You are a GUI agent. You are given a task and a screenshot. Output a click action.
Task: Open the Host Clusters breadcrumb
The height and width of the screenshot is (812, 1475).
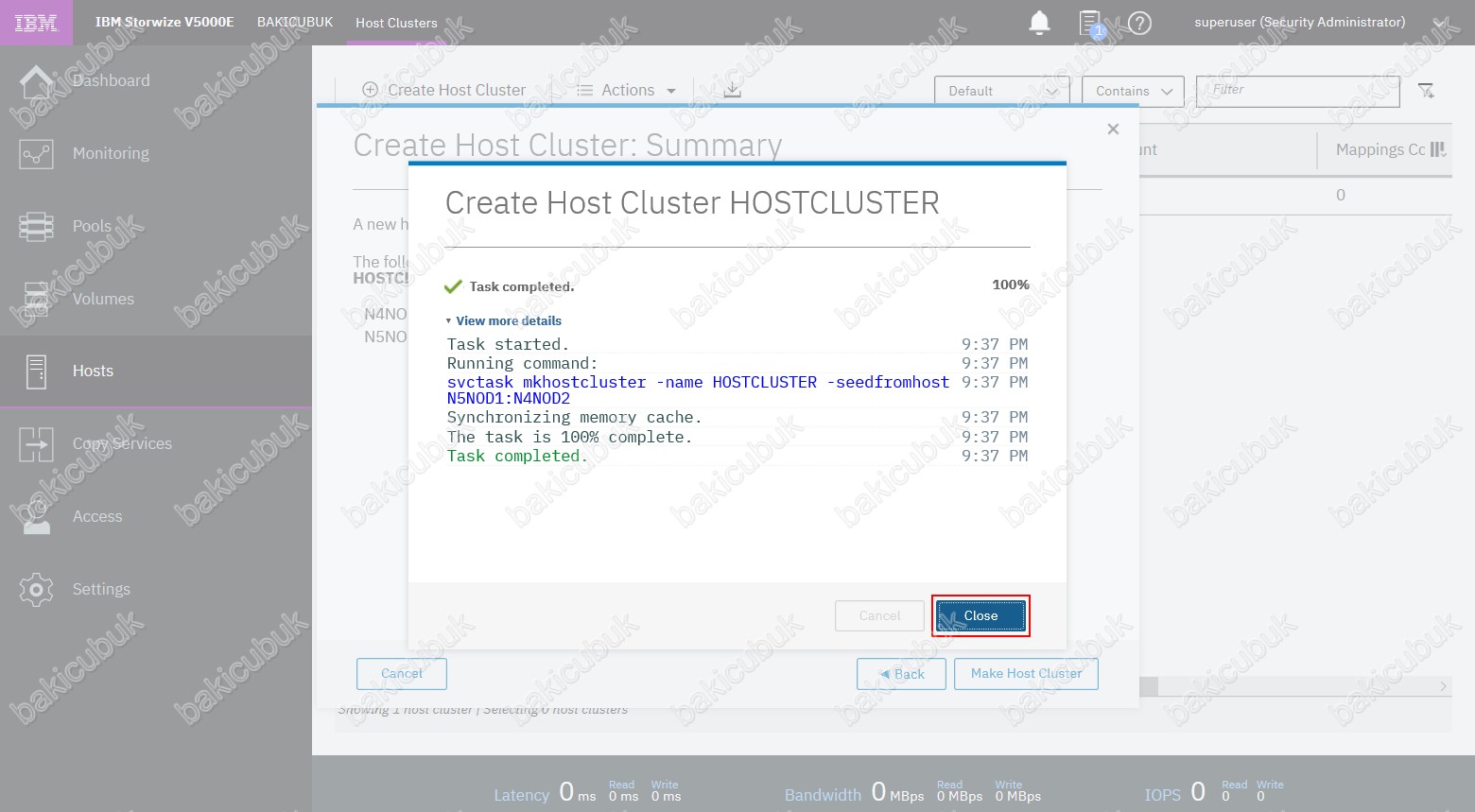pos(396,23)
